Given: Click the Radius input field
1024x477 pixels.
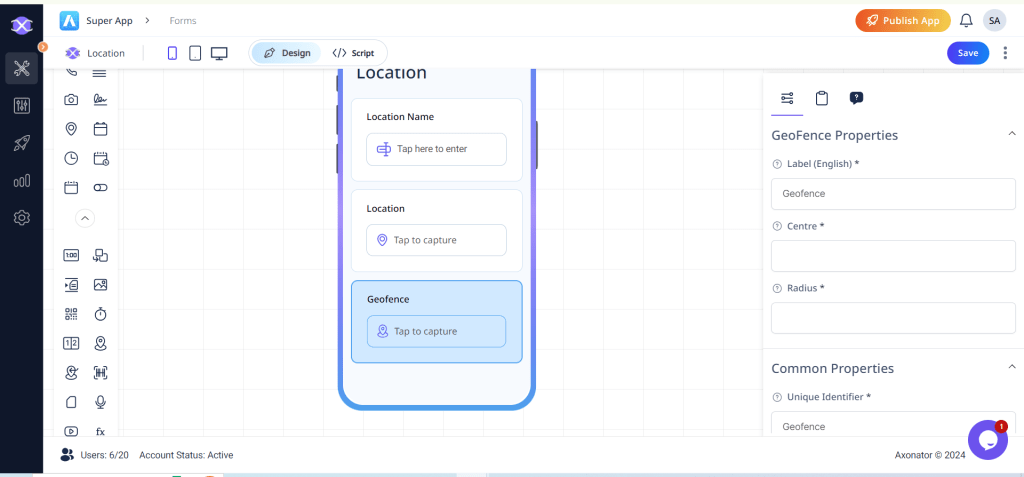Looking at the screenshot, I should pyautogui.click(x=892, y=318).
